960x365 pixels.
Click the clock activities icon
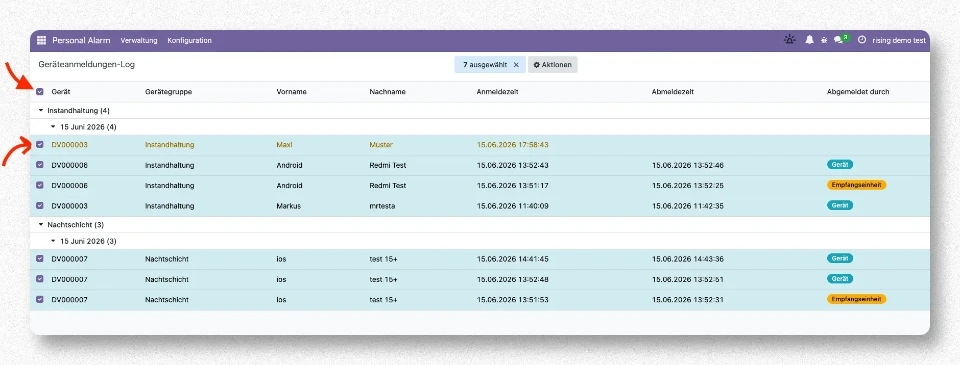click(862, 40)
